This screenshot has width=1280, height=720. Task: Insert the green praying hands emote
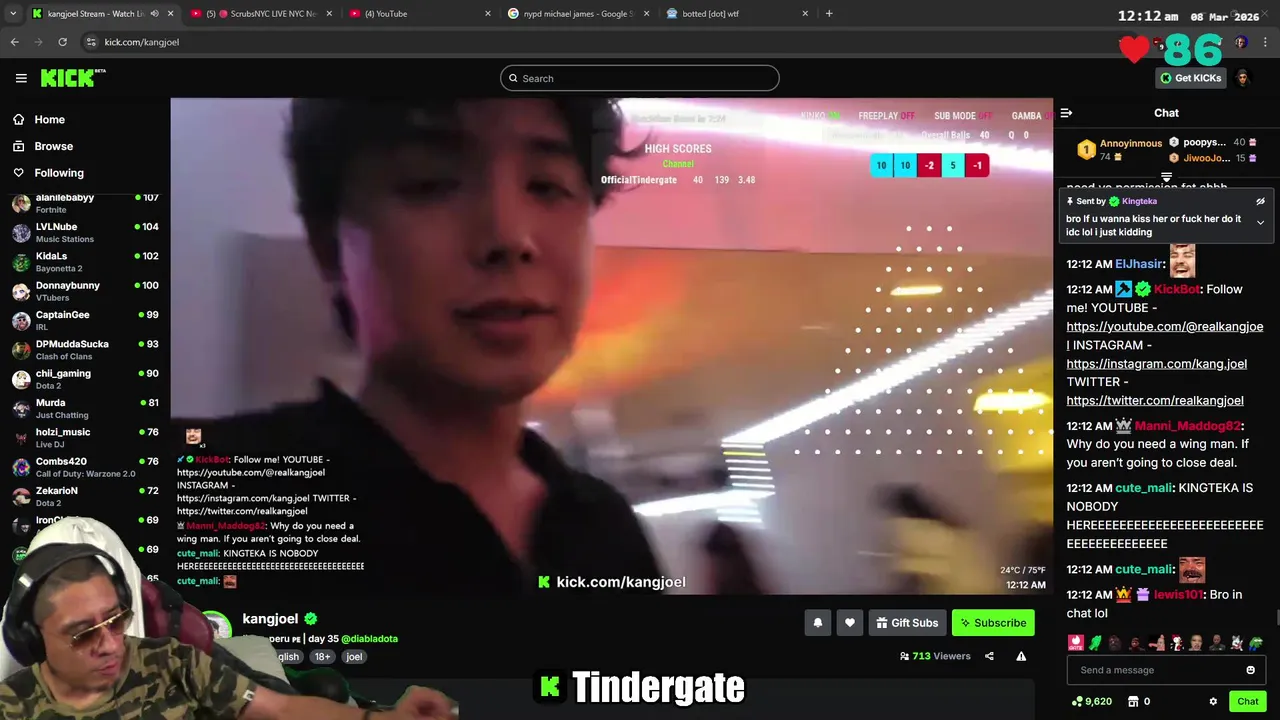pyautogui.click(x=1096, y=643)
